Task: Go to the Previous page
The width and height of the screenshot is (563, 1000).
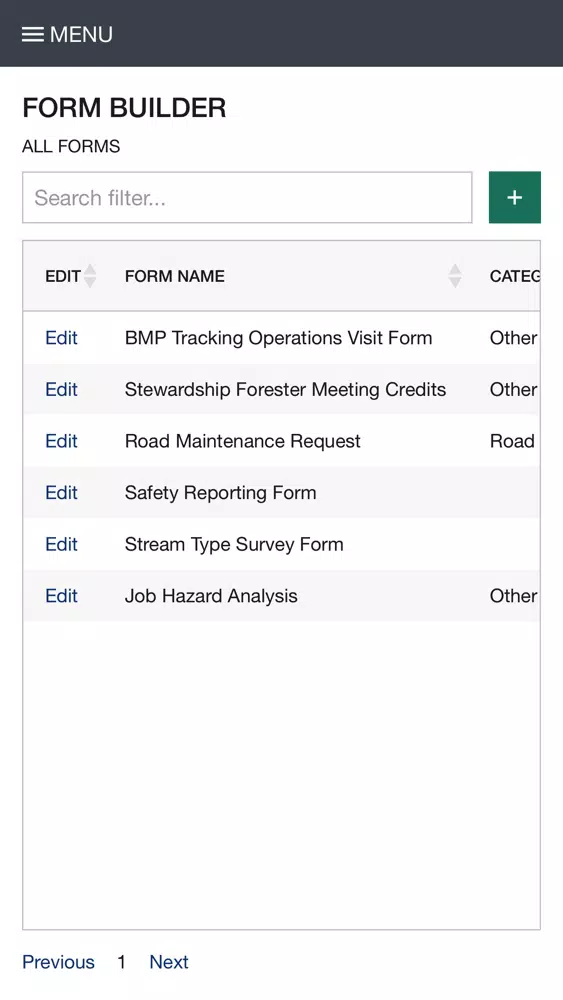Action: click(58, 962)
